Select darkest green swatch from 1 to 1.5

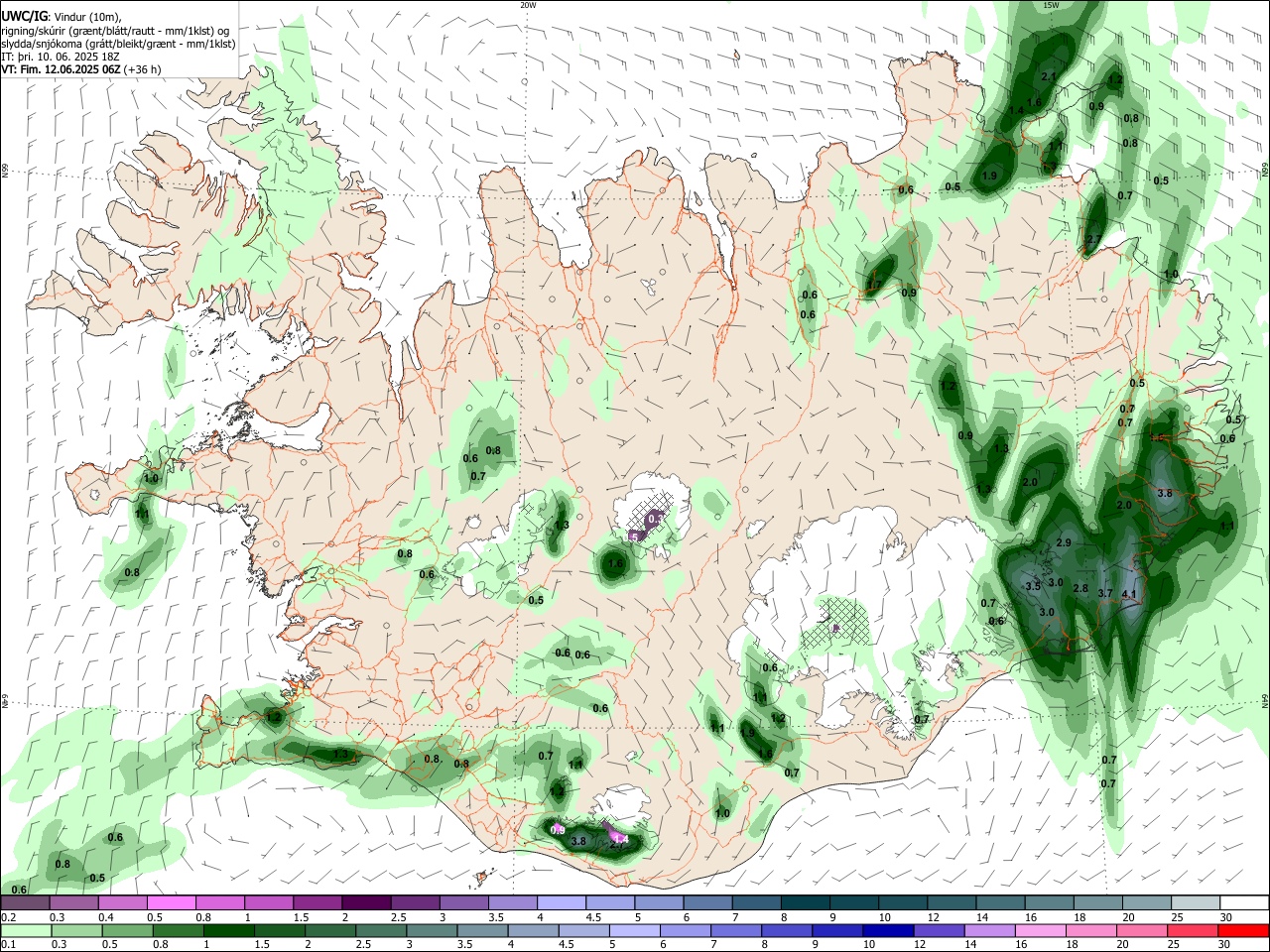pos(227,930)
